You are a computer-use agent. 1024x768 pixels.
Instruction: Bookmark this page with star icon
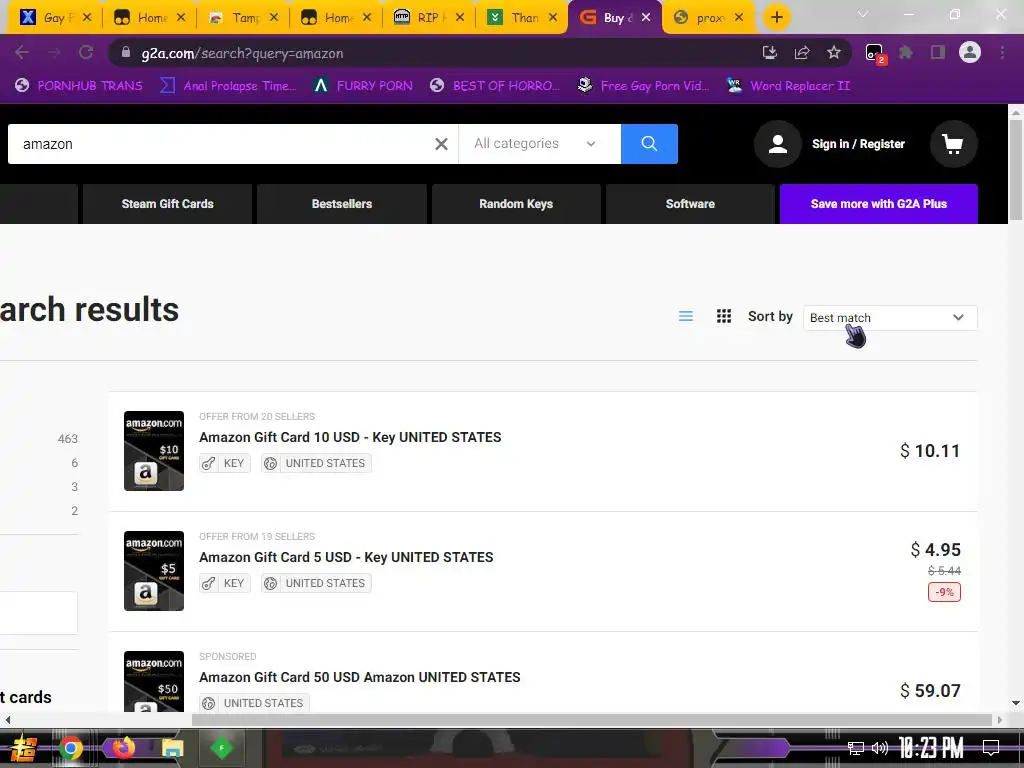coord(833,53)
